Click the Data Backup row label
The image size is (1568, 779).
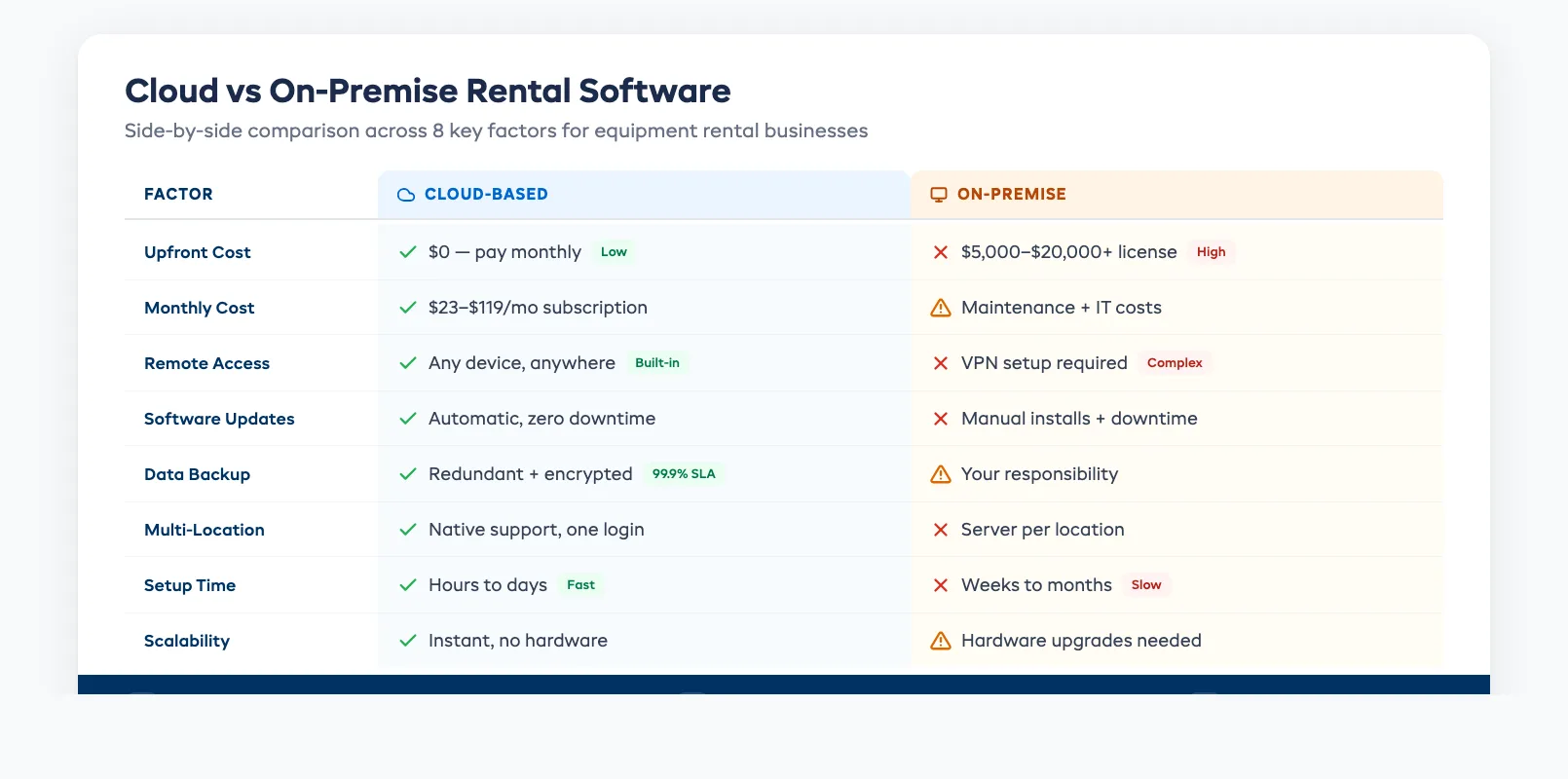[x=198, y=474]
